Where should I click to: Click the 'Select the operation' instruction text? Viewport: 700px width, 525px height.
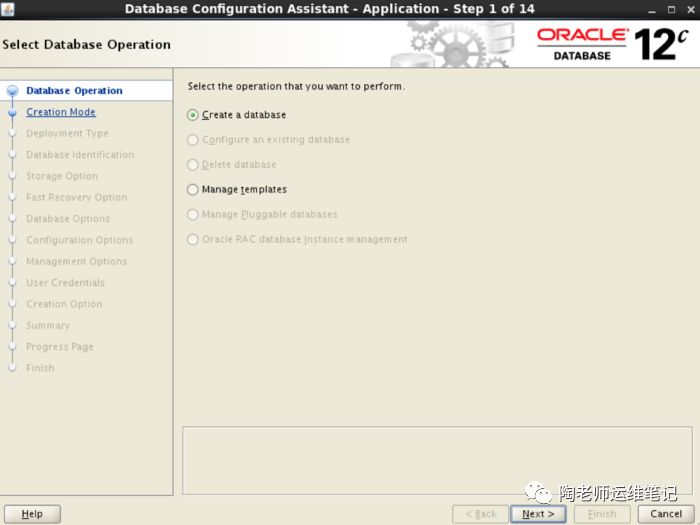point(296,87)
